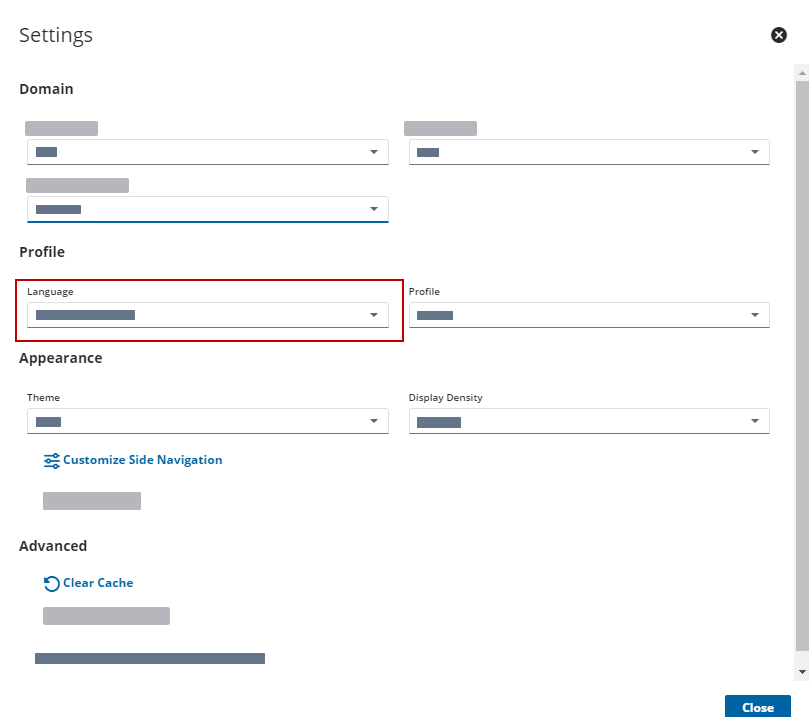The image size is (809, 717).
Task: Click the Theme dropdown arrow icon
Action: pos(374,421)
